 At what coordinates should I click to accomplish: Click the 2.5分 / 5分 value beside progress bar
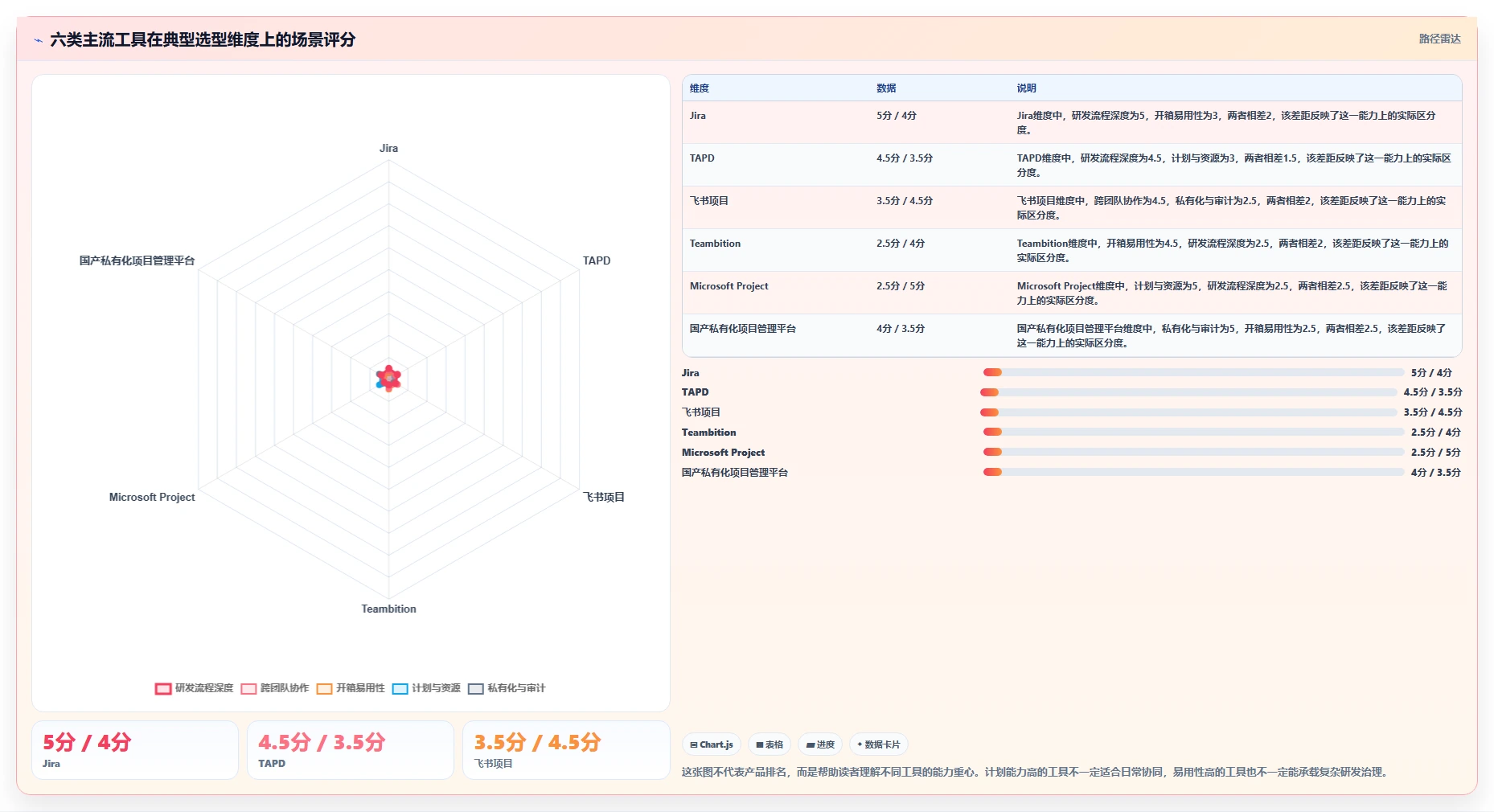[x=1435, y=453]
